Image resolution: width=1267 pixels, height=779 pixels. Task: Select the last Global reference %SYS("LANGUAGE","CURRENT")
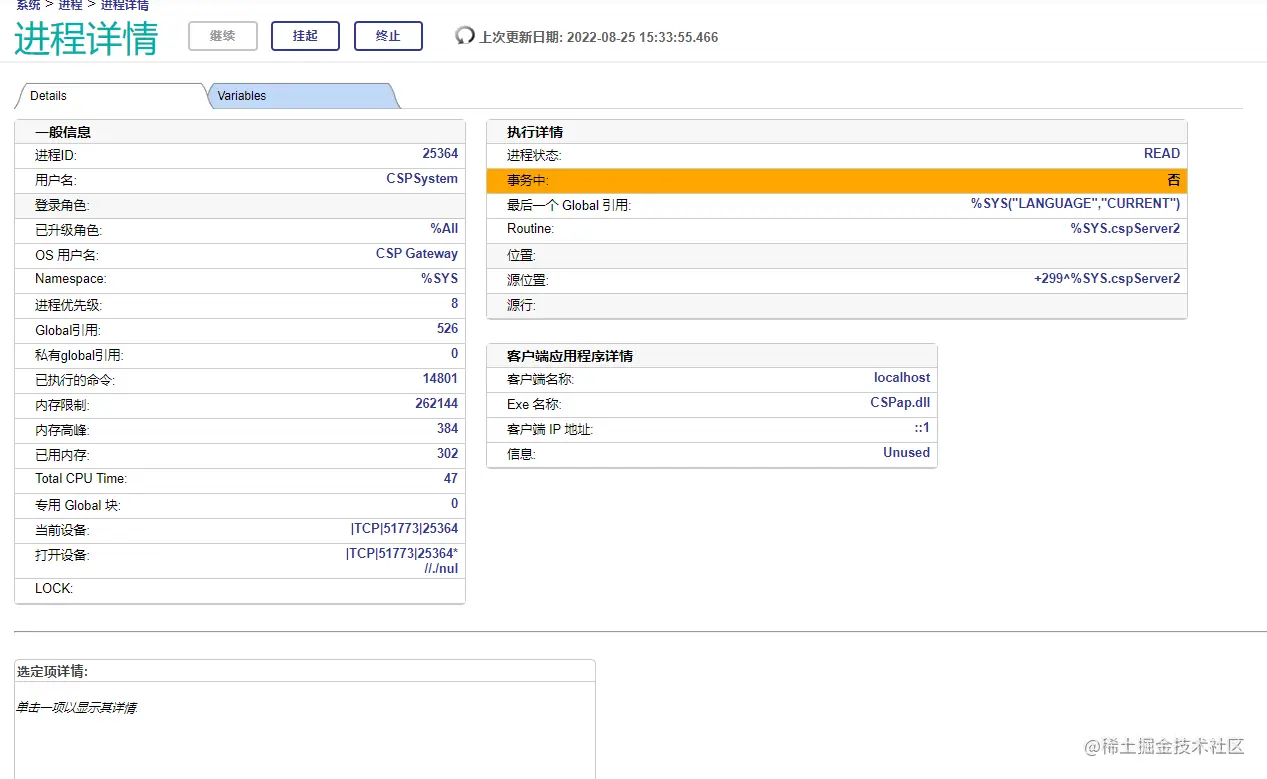click(x=1076, y=203)
